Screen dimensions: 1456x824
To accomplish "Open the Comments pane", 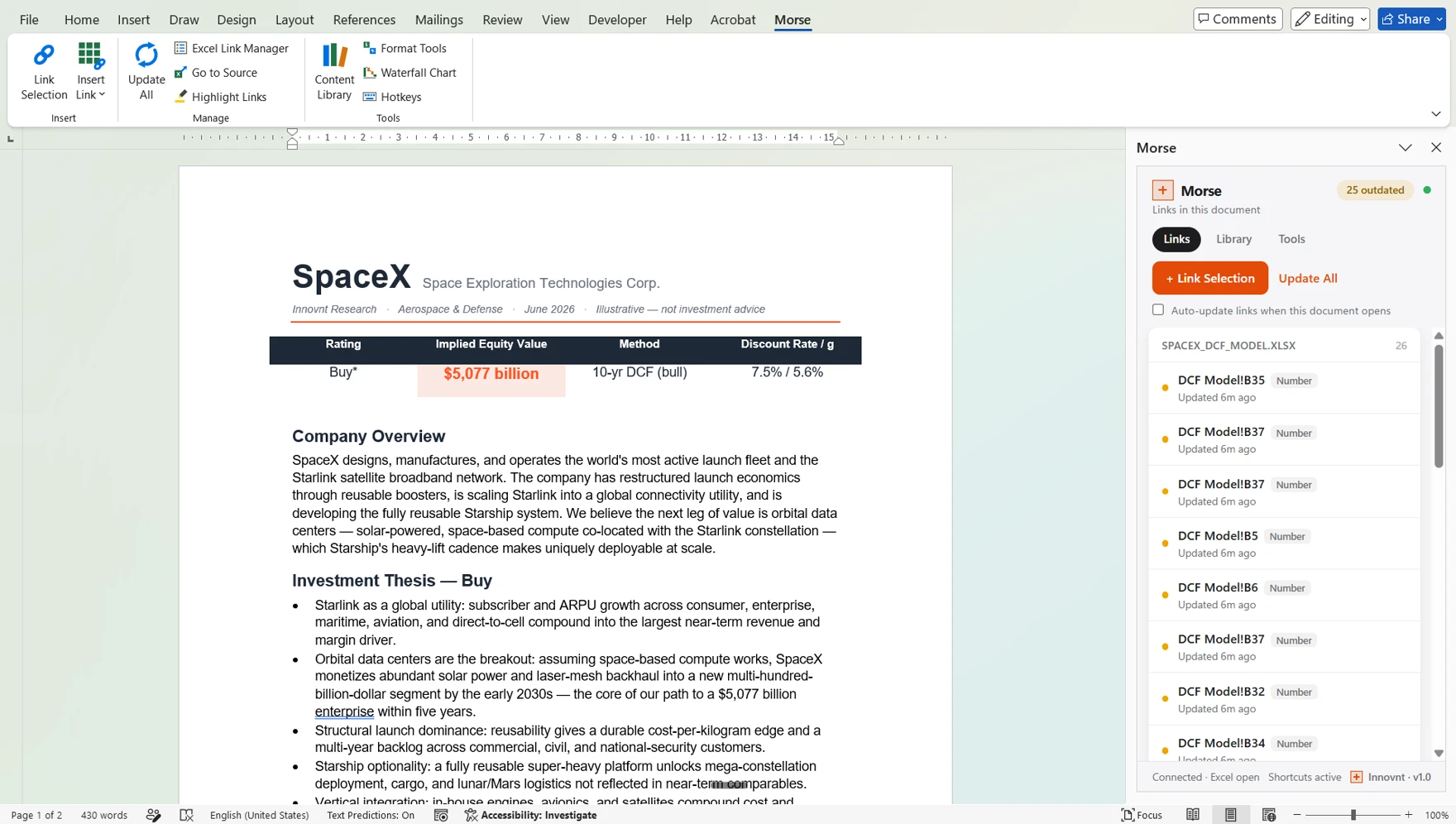I will pos(1238,19).
